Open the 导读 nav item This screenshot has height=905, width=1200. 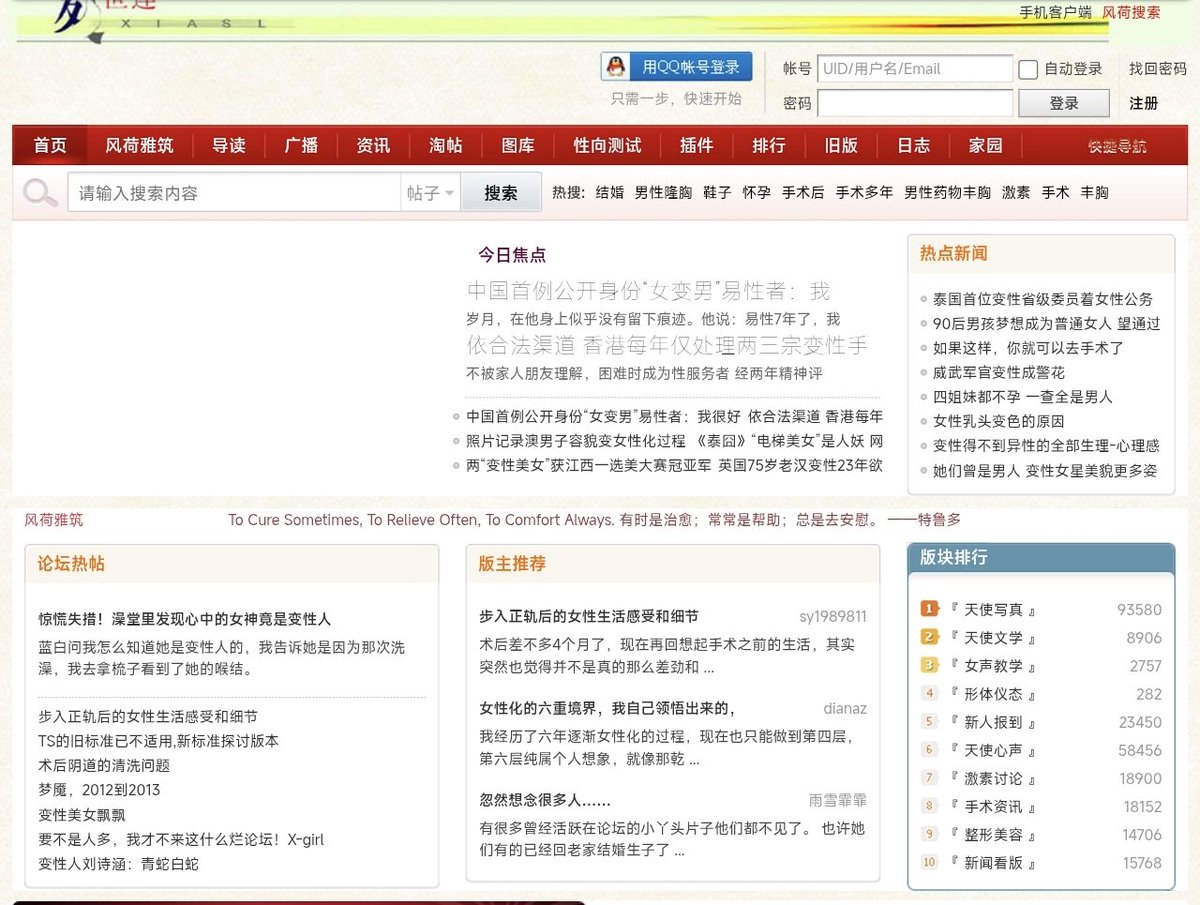[229, 146]
